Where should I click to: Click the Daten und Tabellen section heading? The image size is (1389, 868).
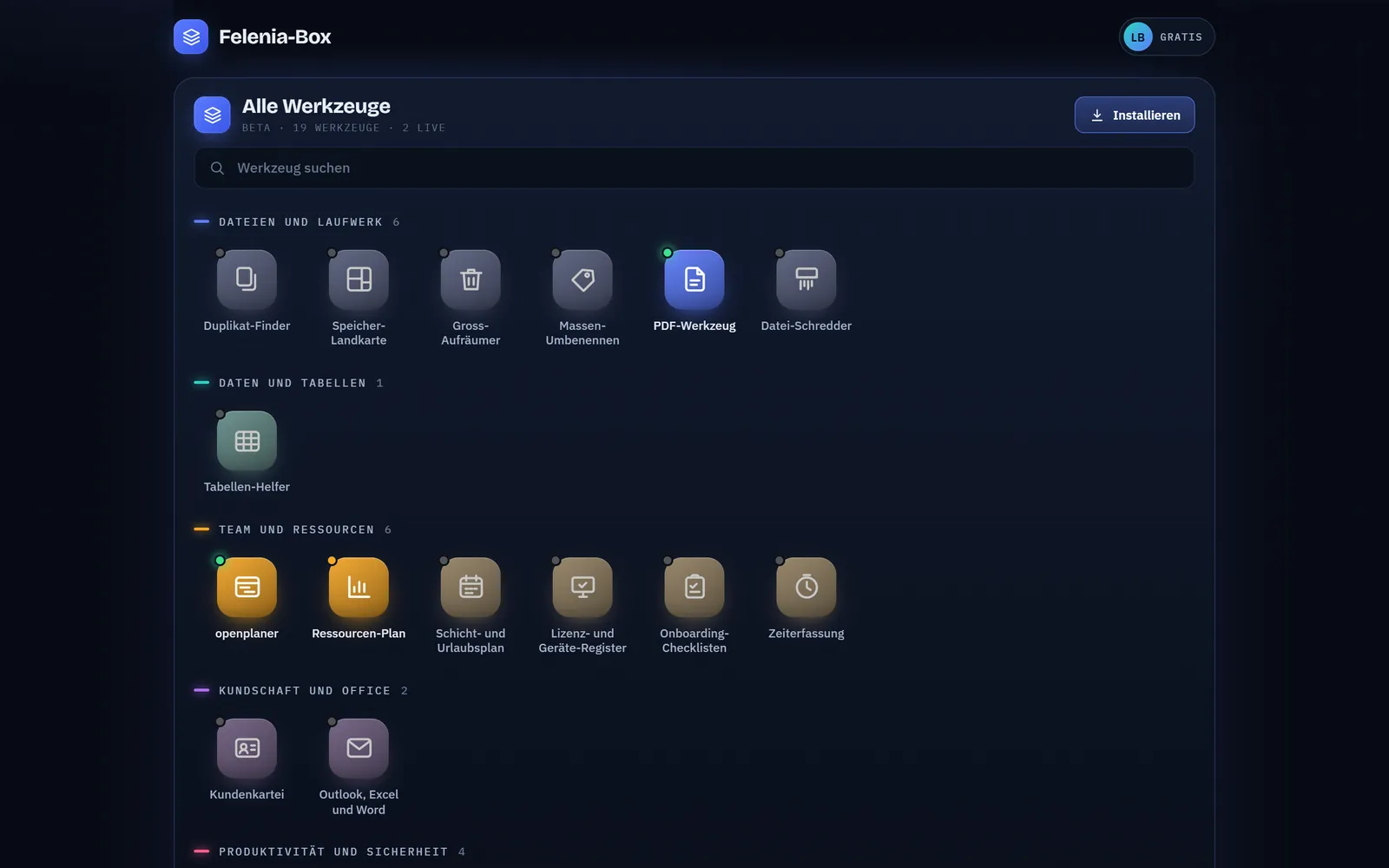[x=293, y=383]
